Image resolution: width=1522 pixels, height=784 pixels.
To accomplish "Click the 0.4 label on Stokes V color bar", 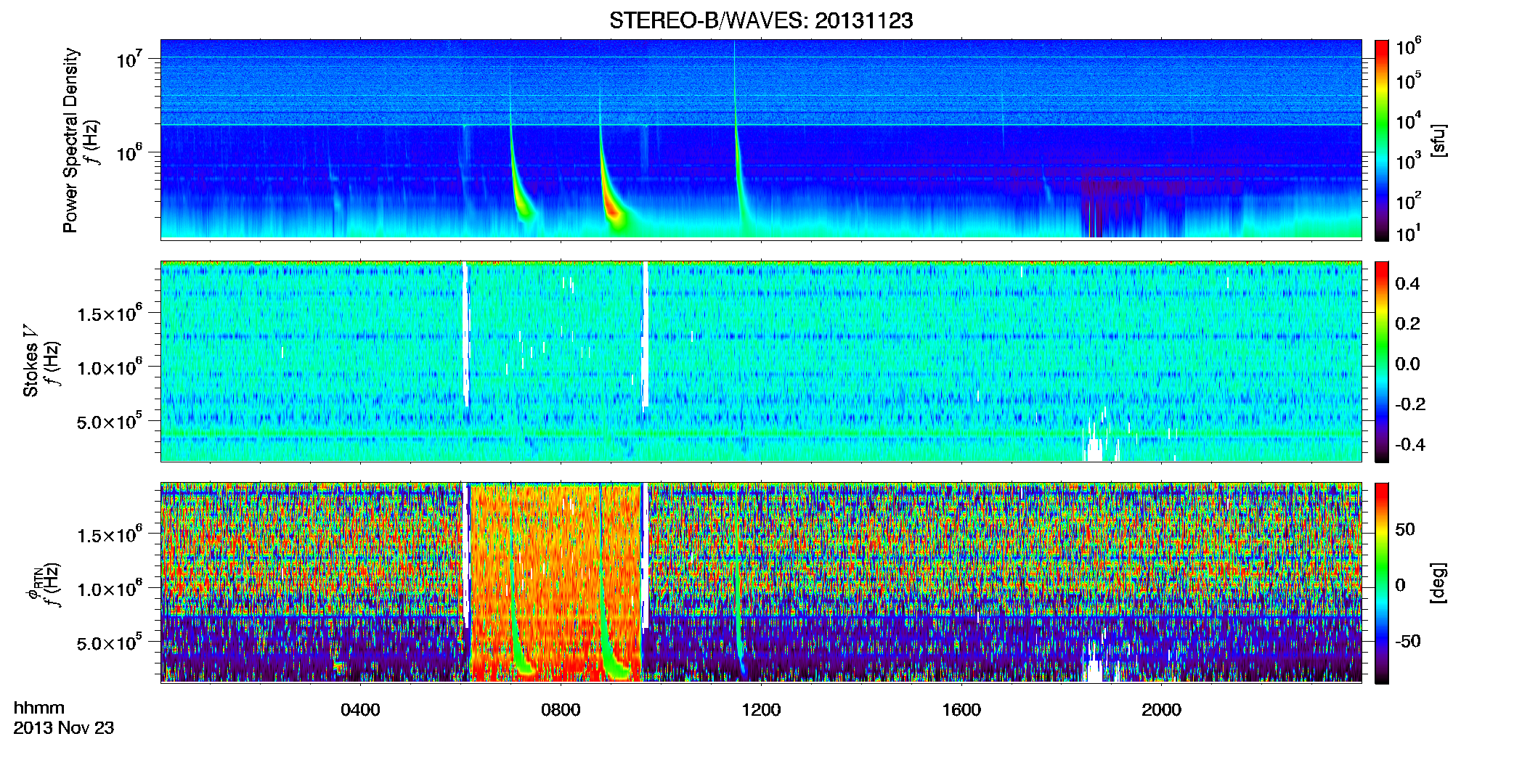I will click(x=1407, y=284).
